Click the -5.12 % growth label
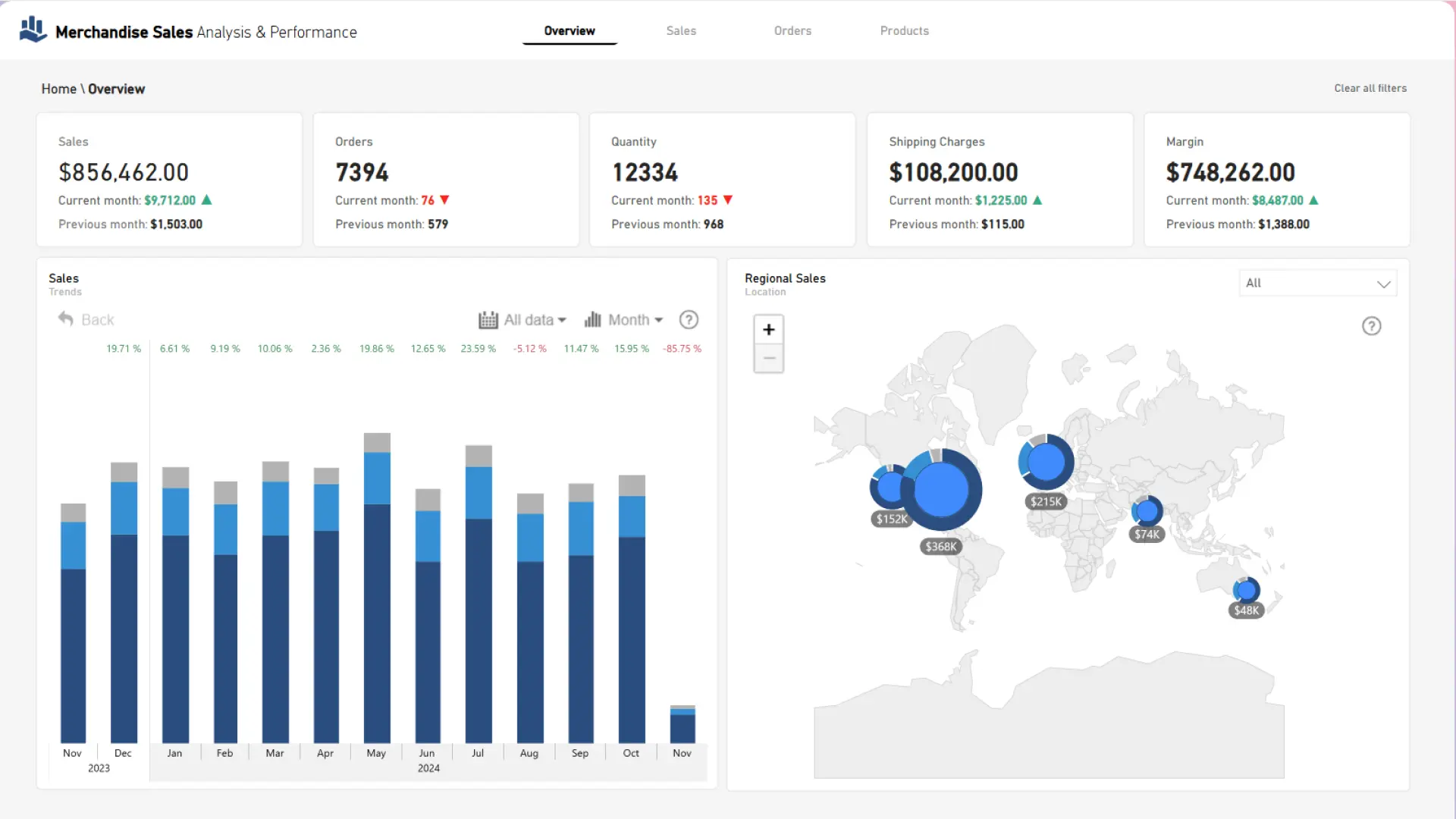 pos(529,349)
